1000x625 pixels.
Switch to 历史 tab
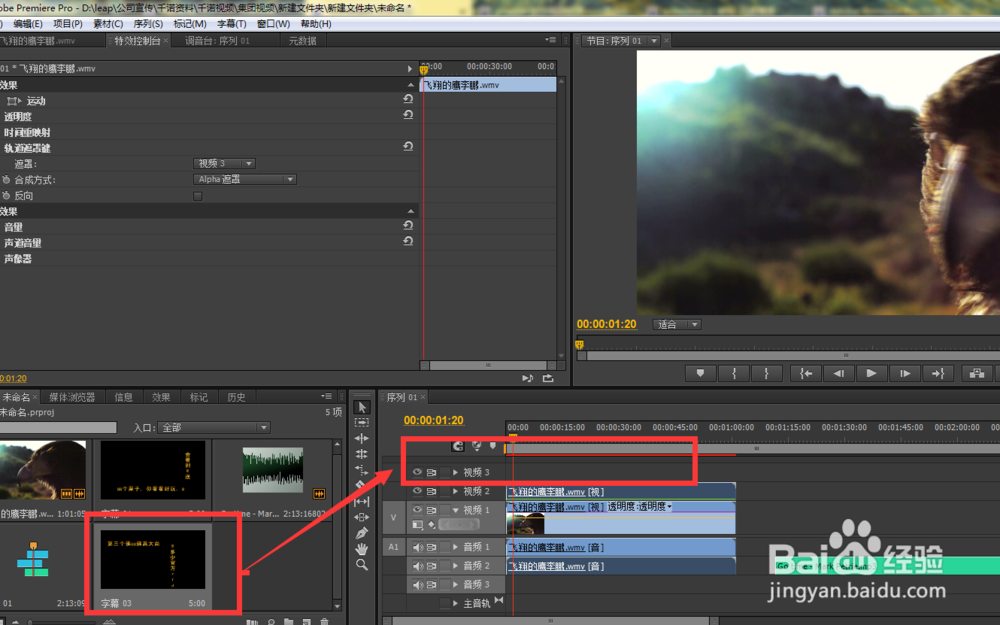(x=236, y=397)
